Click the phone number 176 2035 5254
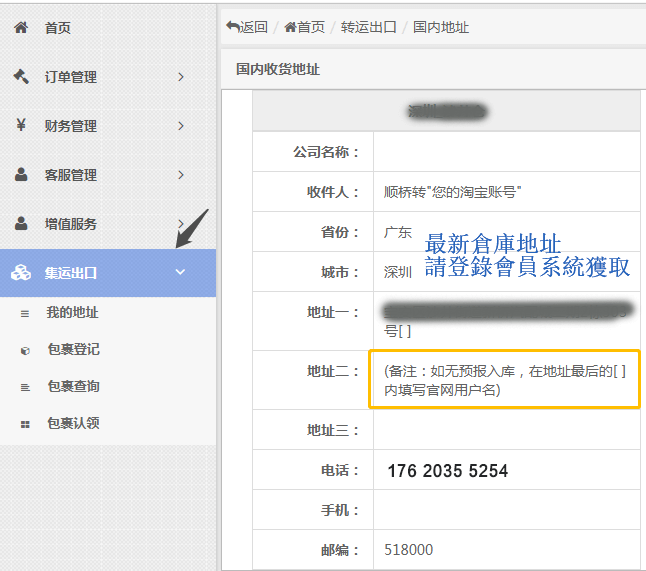646x571 pixels. [448, 470]
